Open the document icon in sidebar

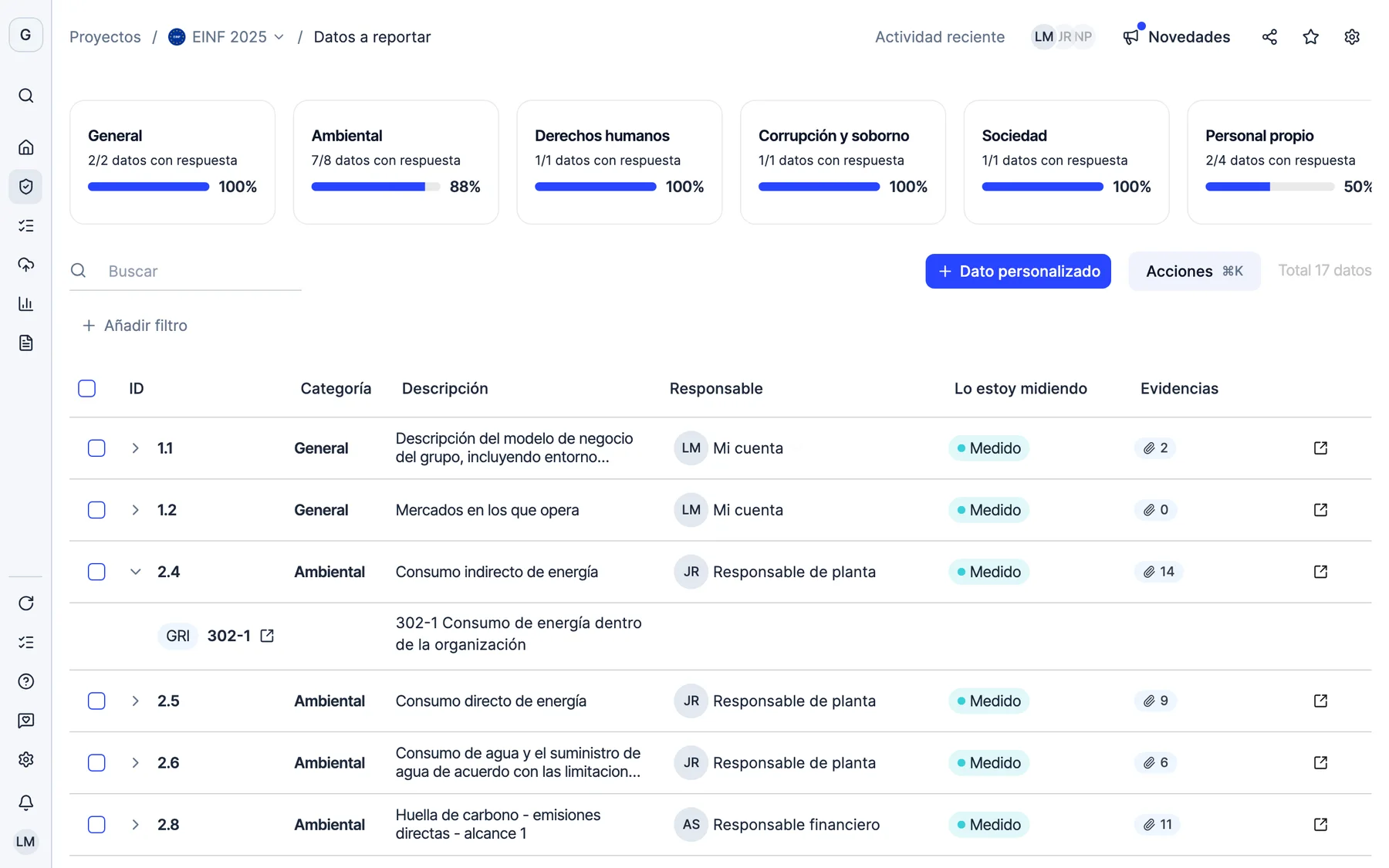(x=25, y=343)
